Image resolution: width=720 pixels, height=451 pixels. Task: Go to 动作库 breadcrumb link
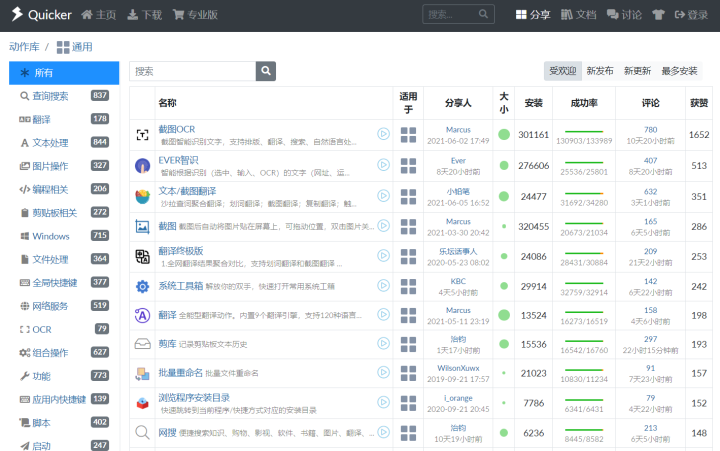click(24, 47)
